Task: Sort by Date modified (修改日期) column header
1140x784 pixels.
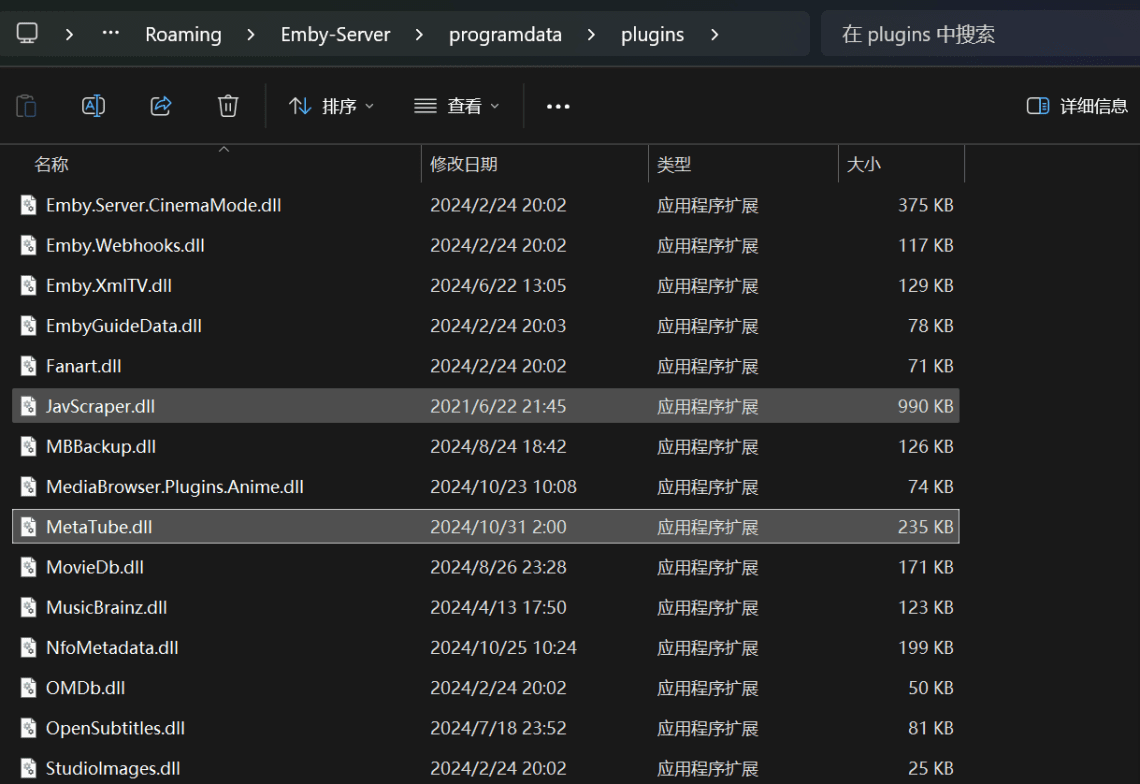Action: pyautogui.click(x=464, y=165)
